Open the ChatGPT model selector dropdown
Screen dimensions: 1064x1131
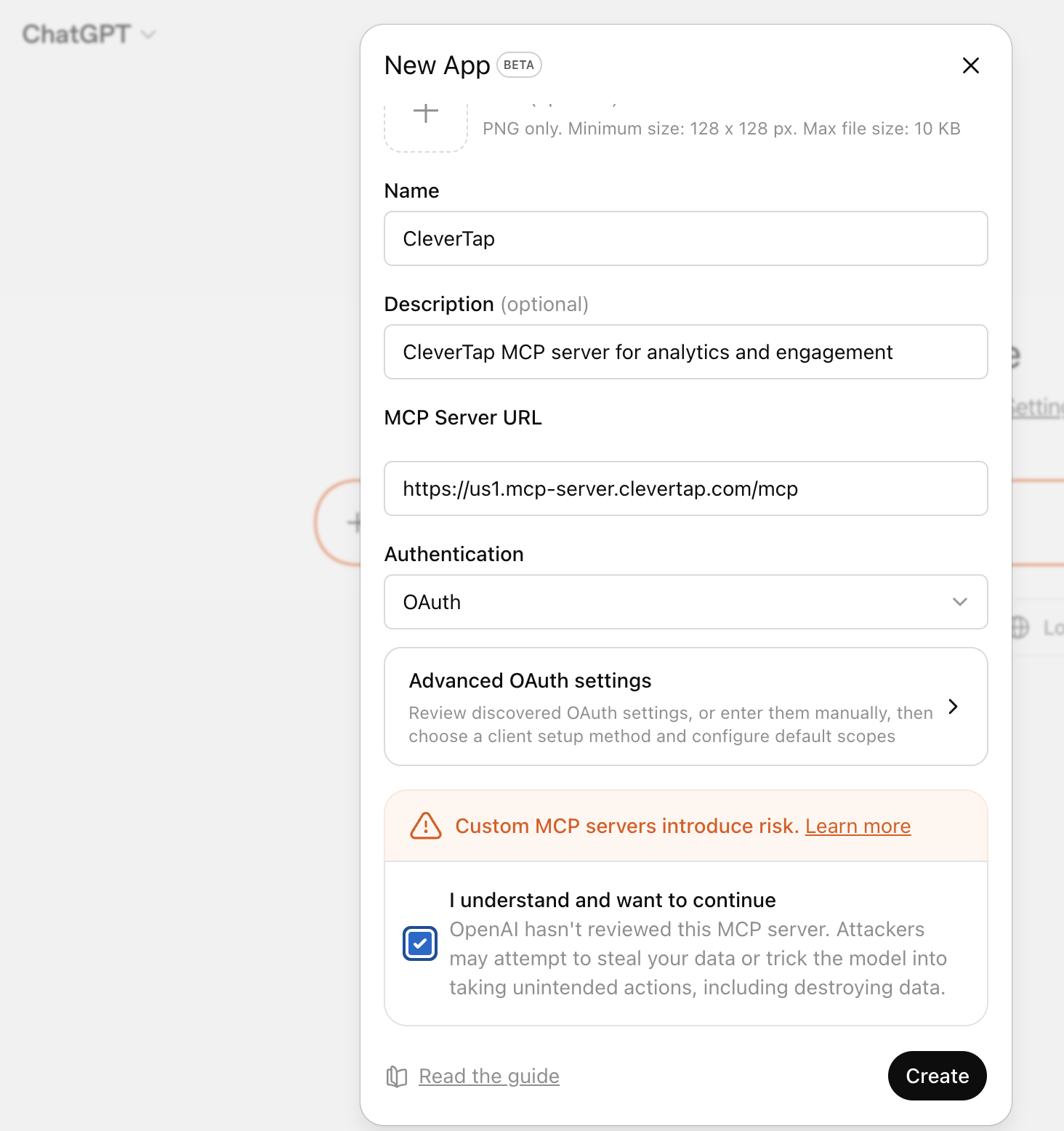pos(89,34)
